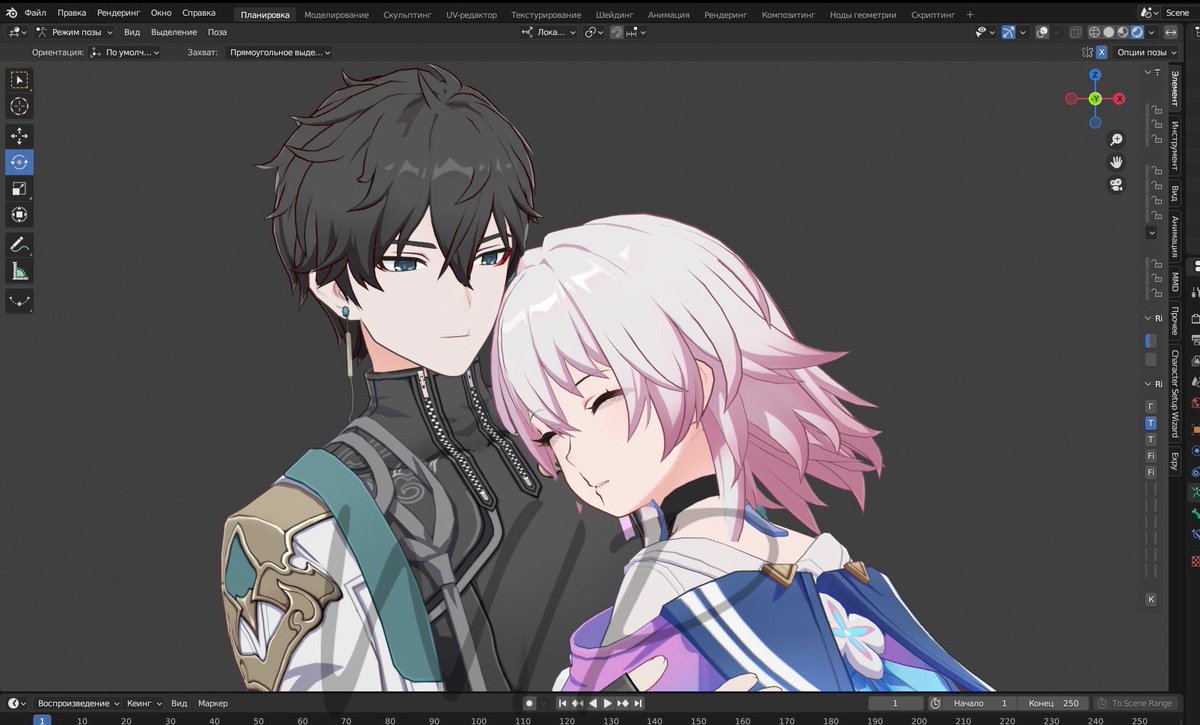Add a new workspace with plus button
The width and height of the screenshot is (1200, 725).
tap(970, 15)
